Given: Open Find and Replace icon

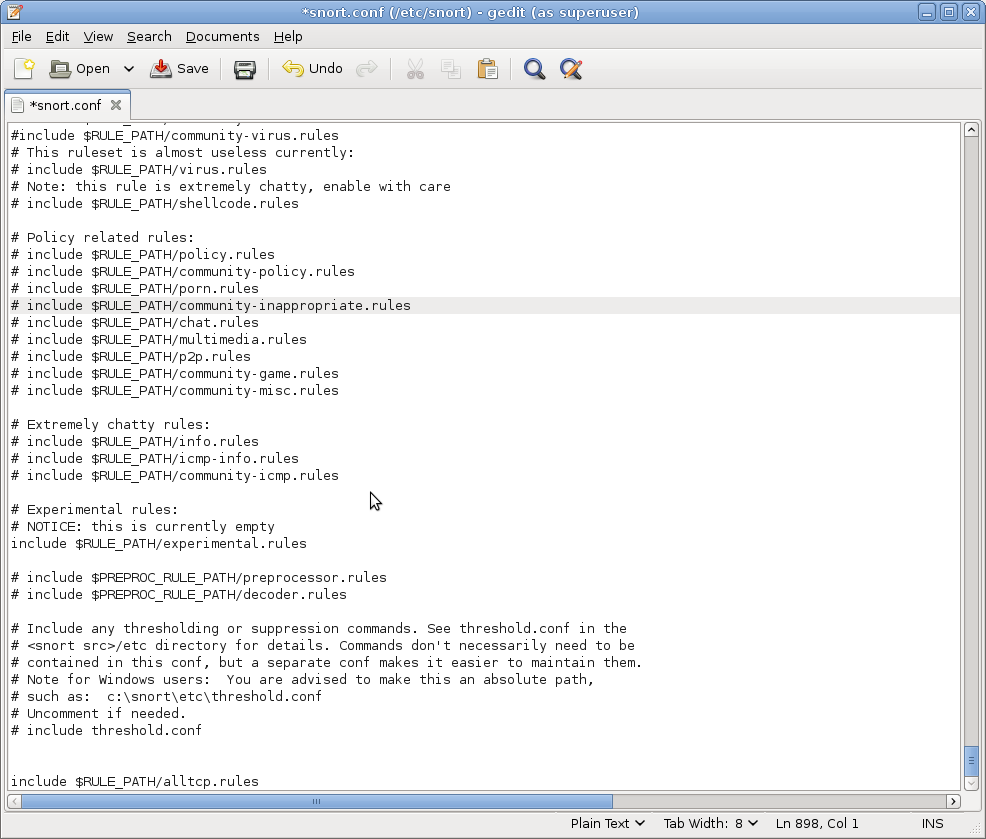Looking at the screenshot, I should pos(571,69).
